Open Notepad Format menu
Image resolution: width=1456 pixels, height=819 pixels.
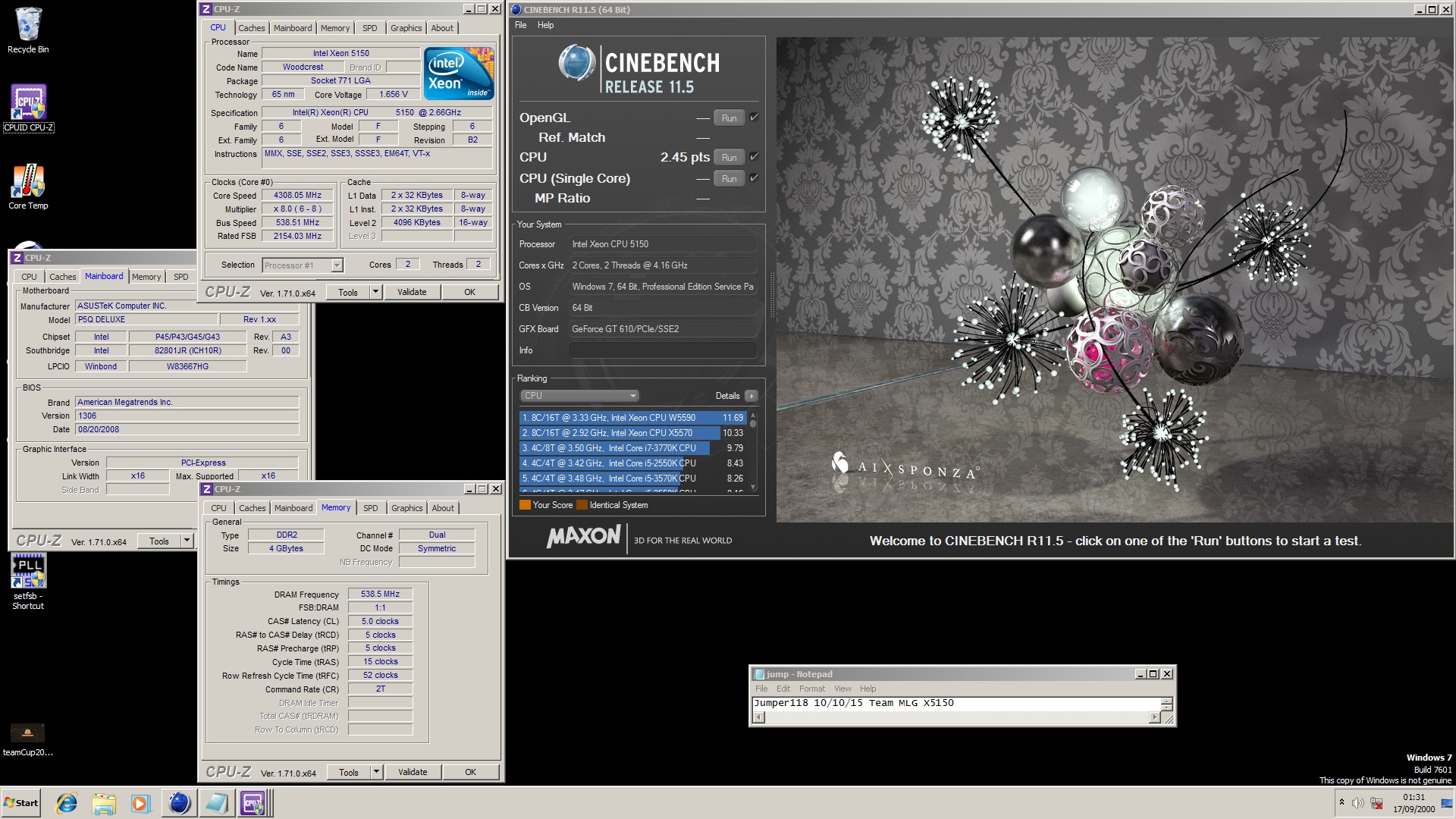tap(811, 689)
